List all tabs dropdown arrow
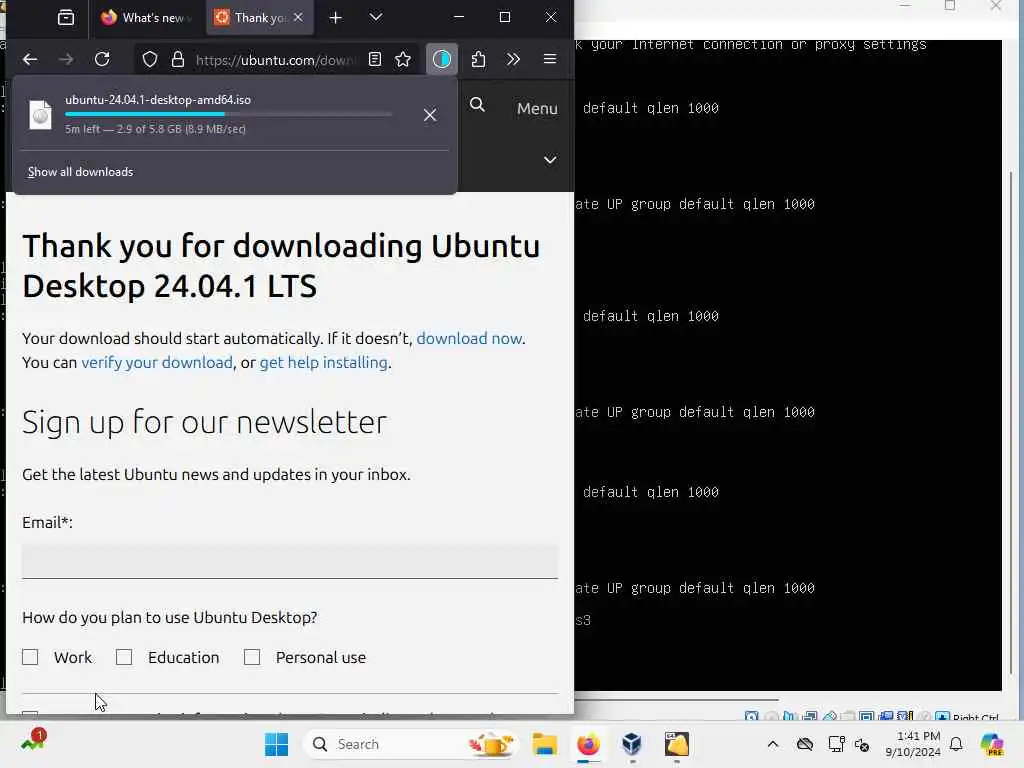The width and height of the screenshot is (1024, 768). (376, 18)
